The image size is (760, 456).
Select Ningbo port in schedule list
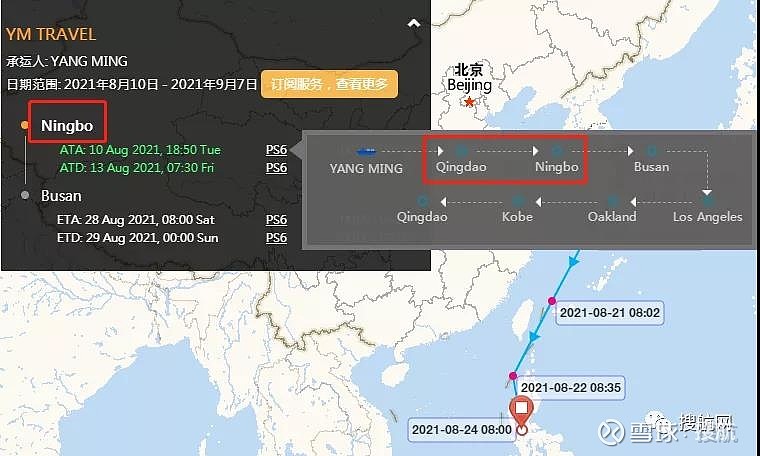(67, 126)
